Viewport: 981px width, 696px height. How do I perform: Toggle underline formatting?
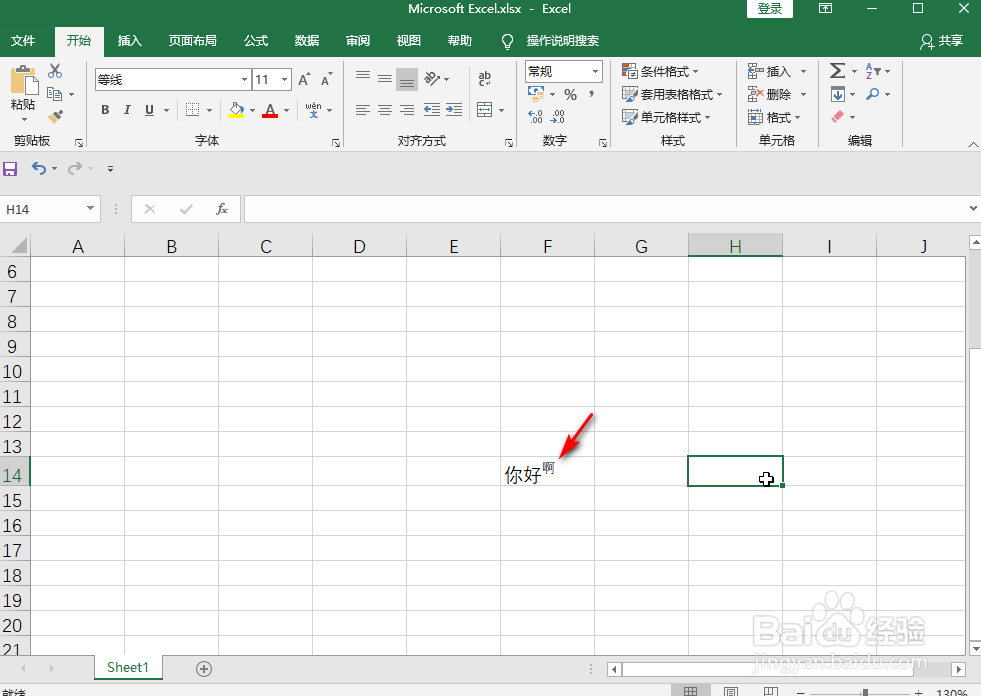148,110
